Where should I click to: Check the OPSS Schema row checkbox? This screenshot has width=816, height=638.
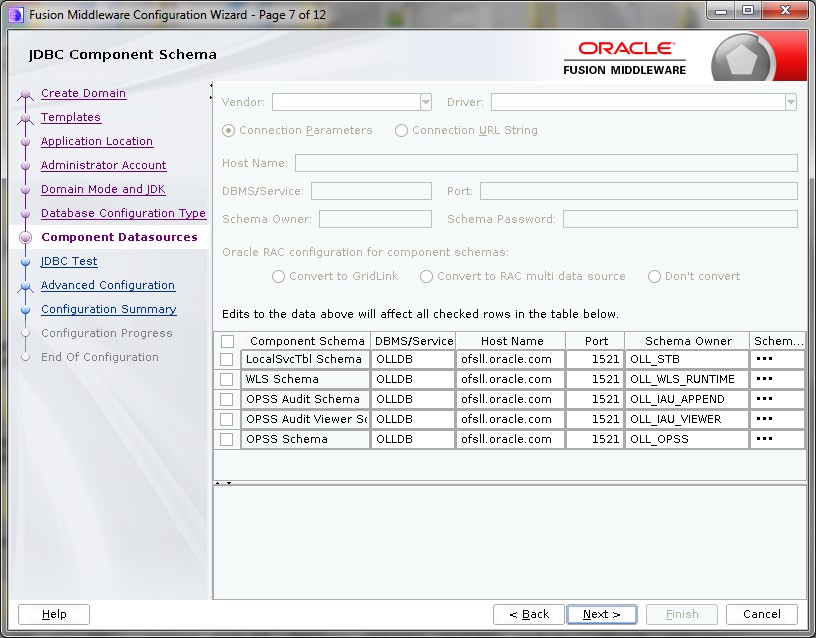click(x=226, y=439)
